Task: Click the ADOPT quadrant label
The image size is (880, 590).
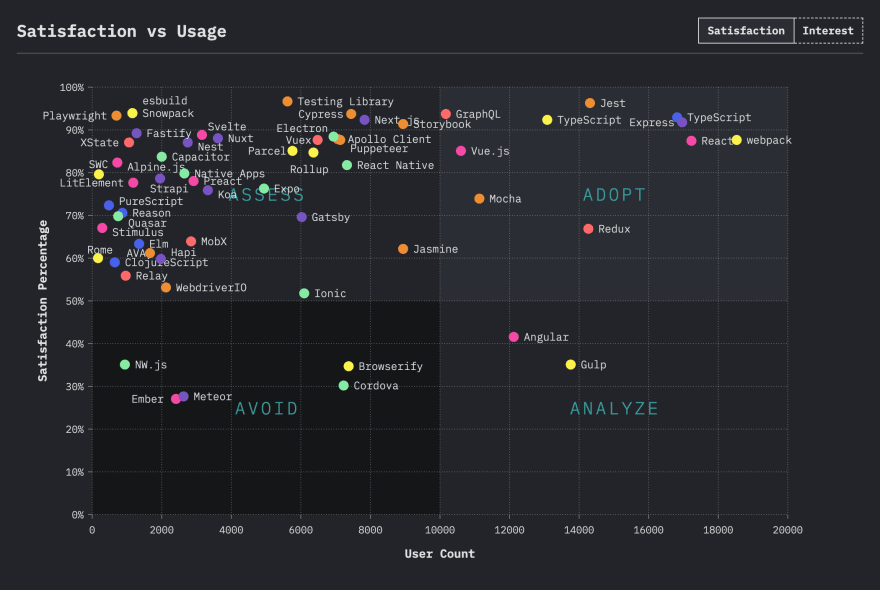Action: [614, 195]
